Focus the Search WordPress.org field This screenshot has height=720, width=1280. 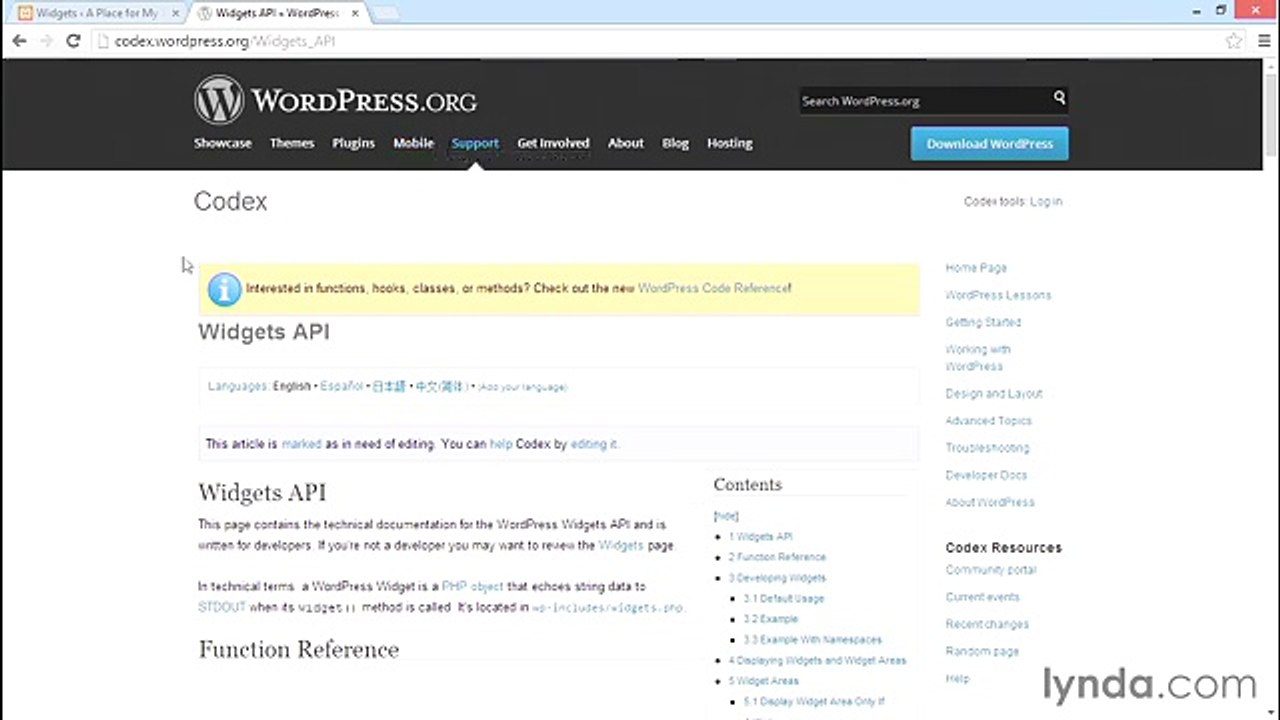923,101
